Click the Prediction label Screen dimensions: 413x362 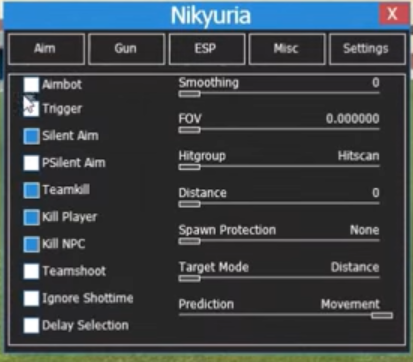[x=206, y=304]
